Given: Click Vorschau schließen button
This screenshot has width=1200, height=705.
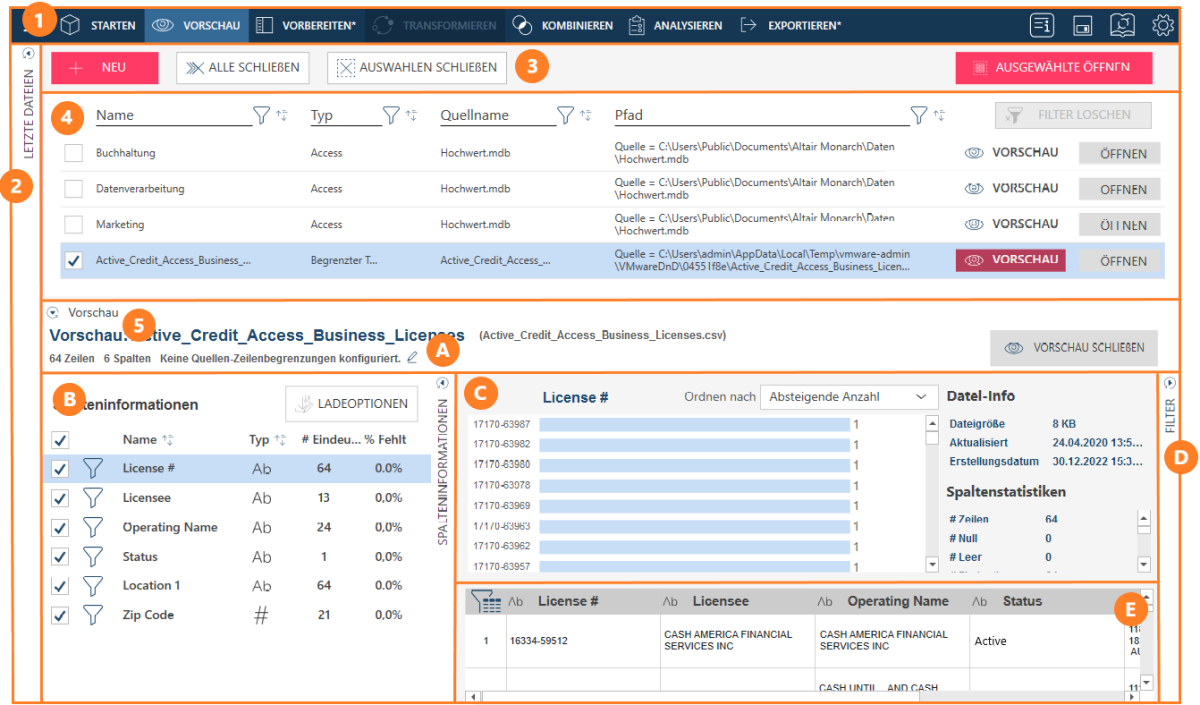Looking at the screenshot, I should tap(1072, 348).
